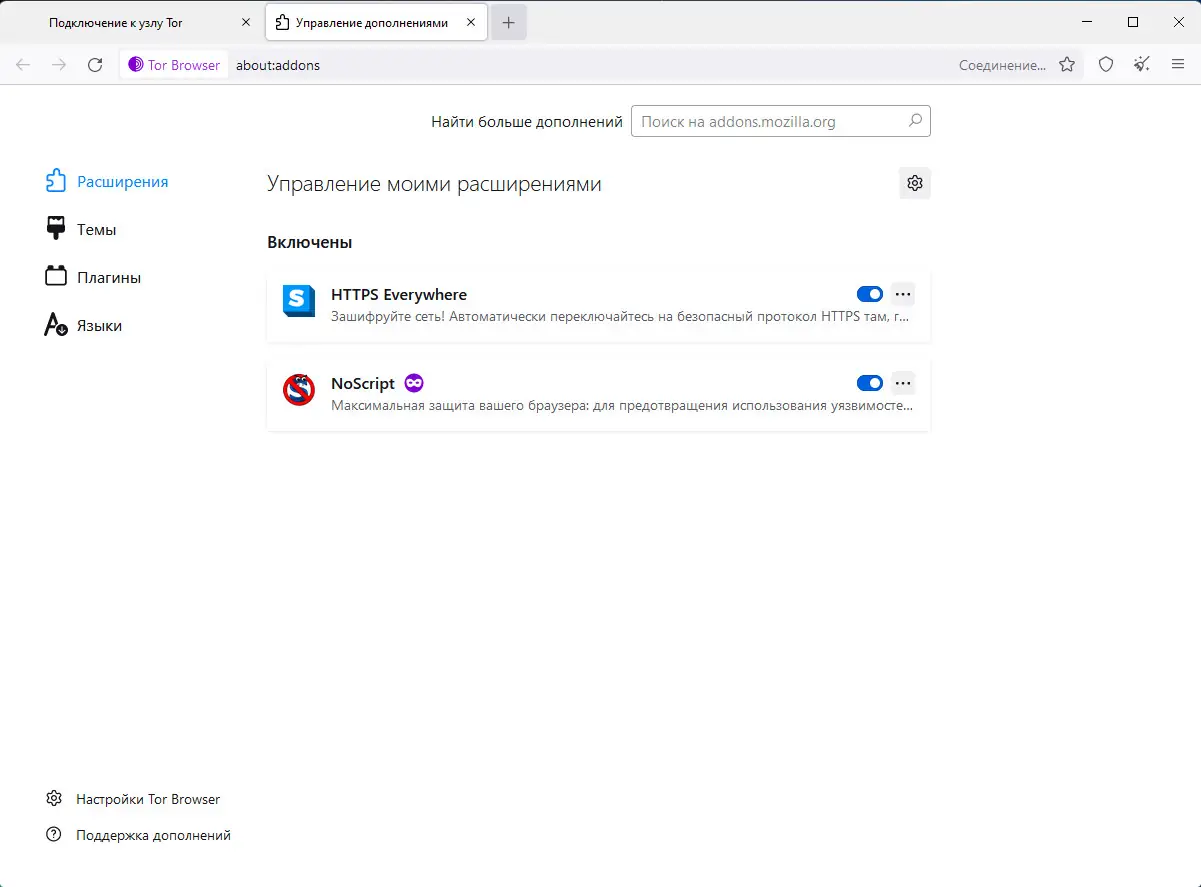Close the Подключение к узлу Tor tab

pyautogui.click(x=246, y=23)
